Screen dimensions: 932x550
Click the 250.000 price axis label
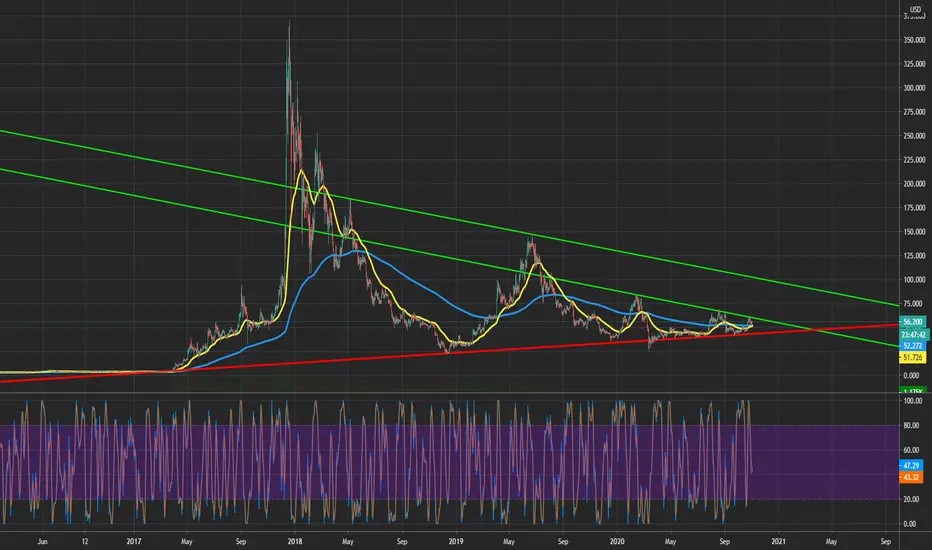click(914, 136)
